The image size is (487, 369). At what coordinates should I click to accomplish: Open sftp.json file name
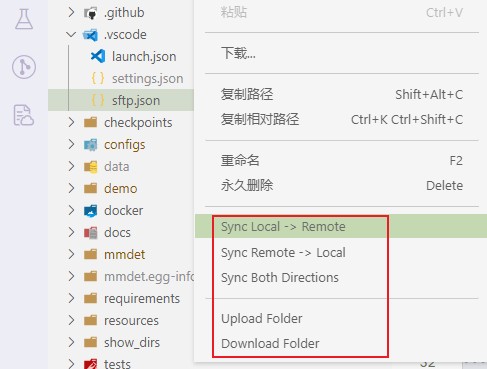[x=136, y=101]
